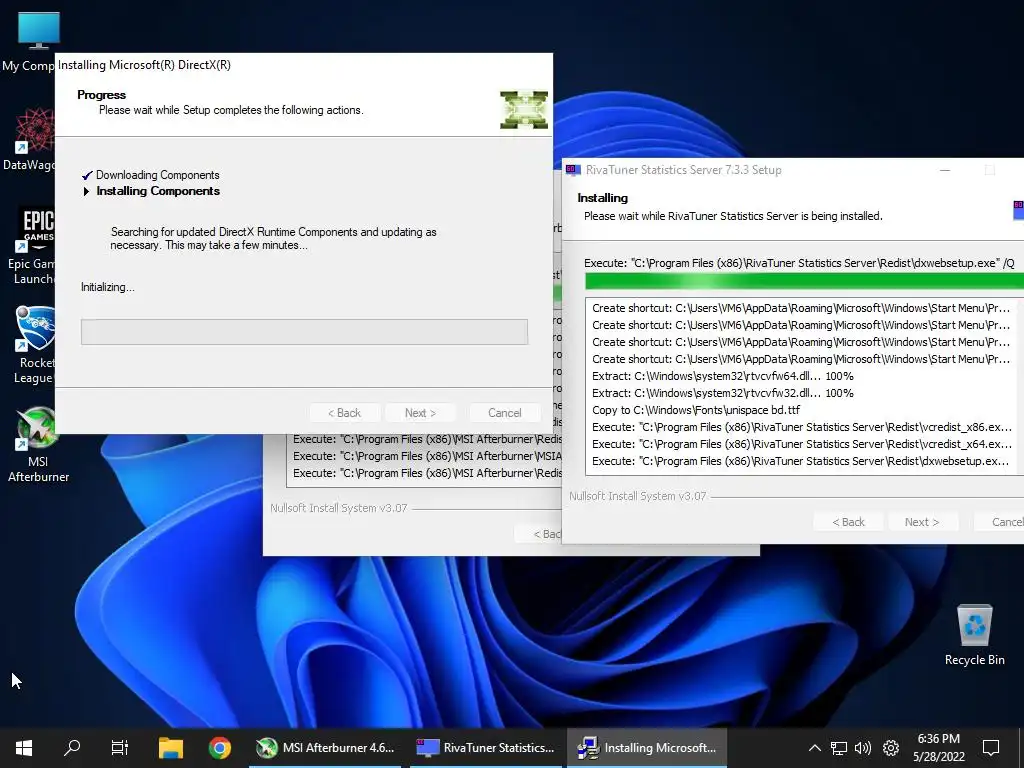Image resolution: width=1024 pixels, height=768 pixels.
Task: Open Task View from the taskbar
Action: pos(120,748)
